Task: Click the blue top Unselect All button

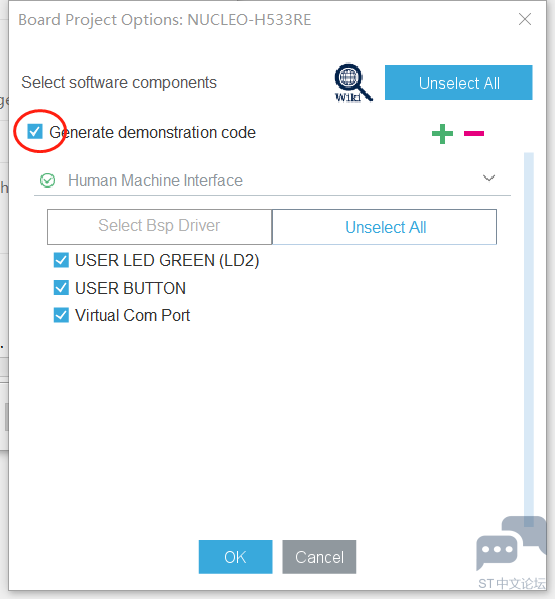Action: pos(458,83)
